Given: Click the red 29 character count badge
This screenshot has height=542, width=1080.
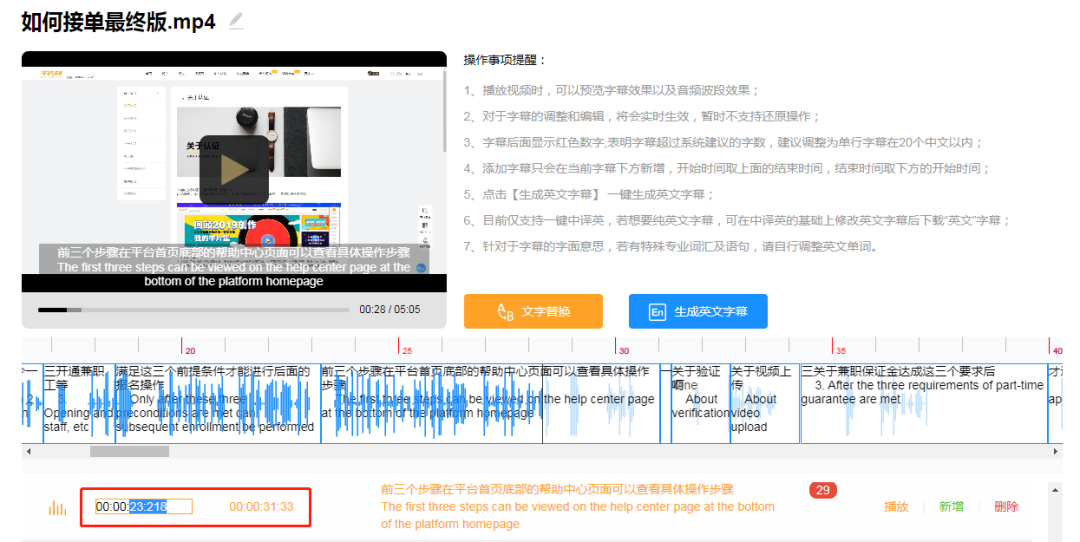Looking at the screenshot, I should pyautogui.click(x=823, y=490).
